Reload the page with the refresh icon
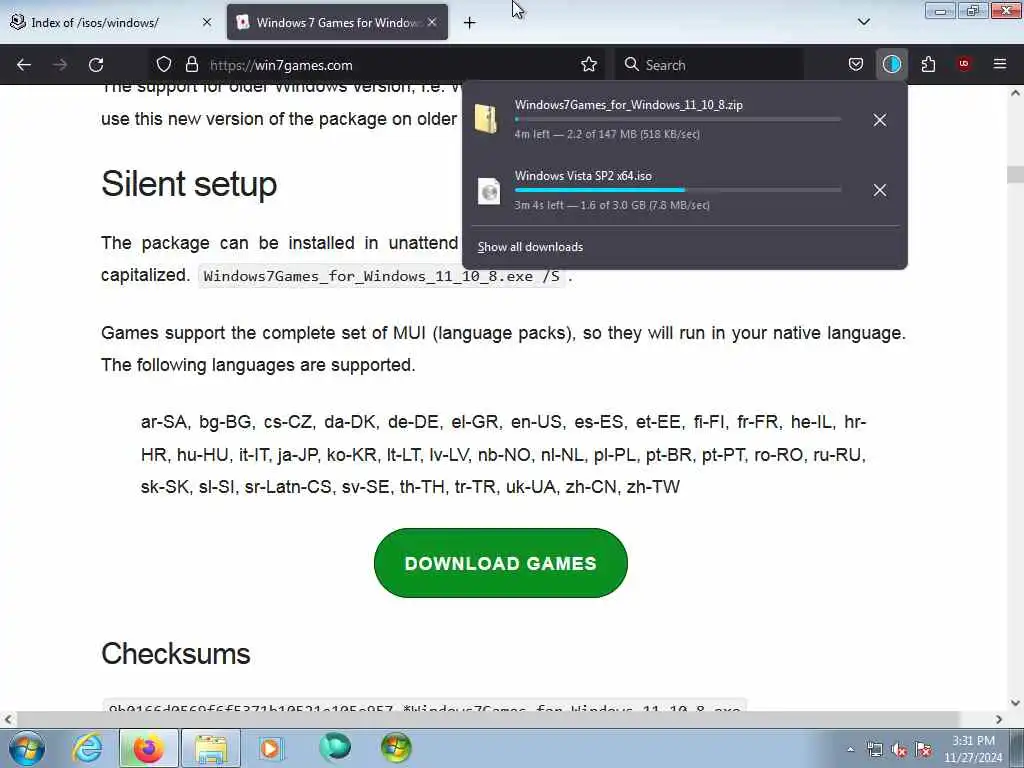Image resolution: width=1024 pixels, height=768 pixels. point(96,65)
